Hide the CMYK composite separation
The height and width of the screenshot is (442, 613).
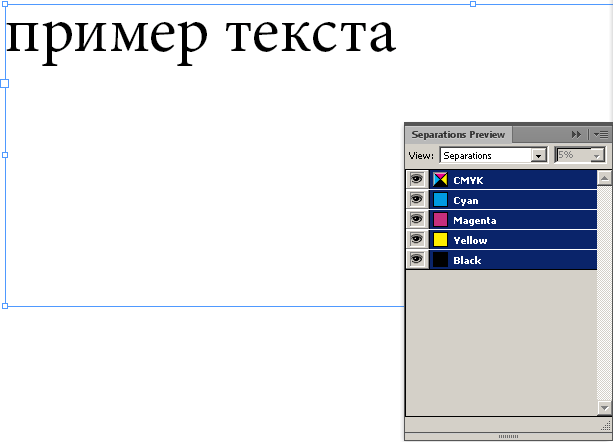pos(417,180)
